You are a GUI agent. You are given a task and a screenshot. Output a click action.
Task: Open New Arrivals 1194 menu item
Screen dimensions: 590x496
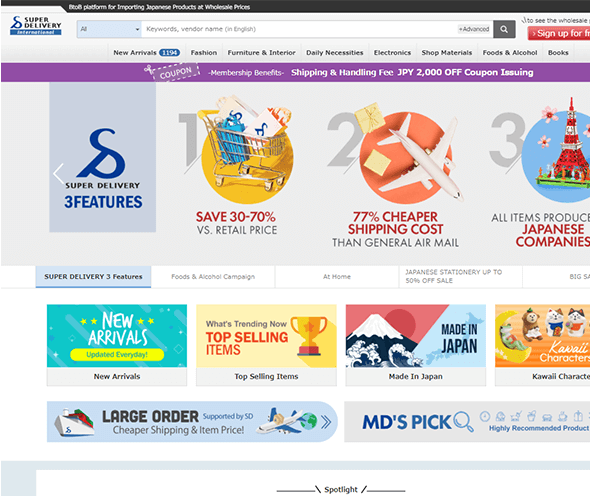tap(147, 53)
